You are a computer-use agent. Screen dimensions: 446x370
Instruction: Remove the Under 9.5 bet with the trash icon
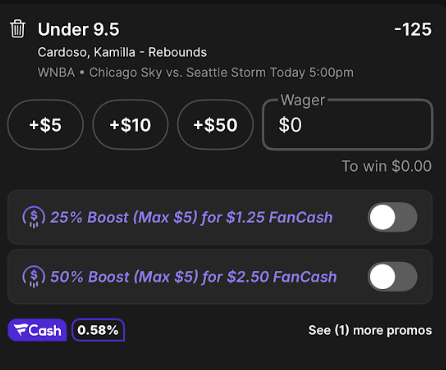17,29
